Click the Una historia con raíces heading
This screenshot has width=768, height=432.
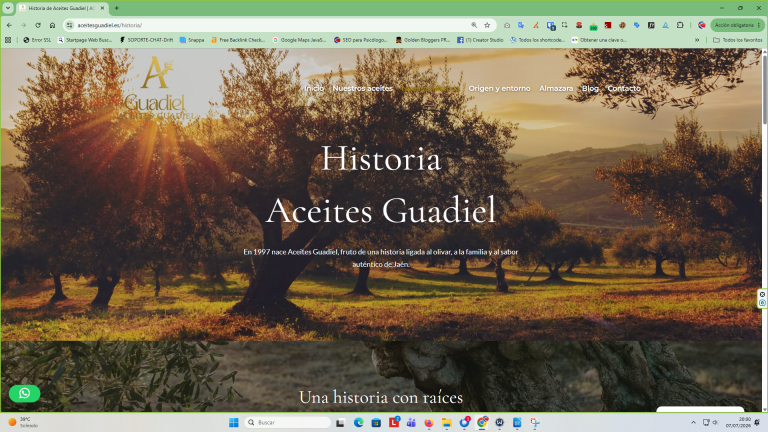(381, 397)
